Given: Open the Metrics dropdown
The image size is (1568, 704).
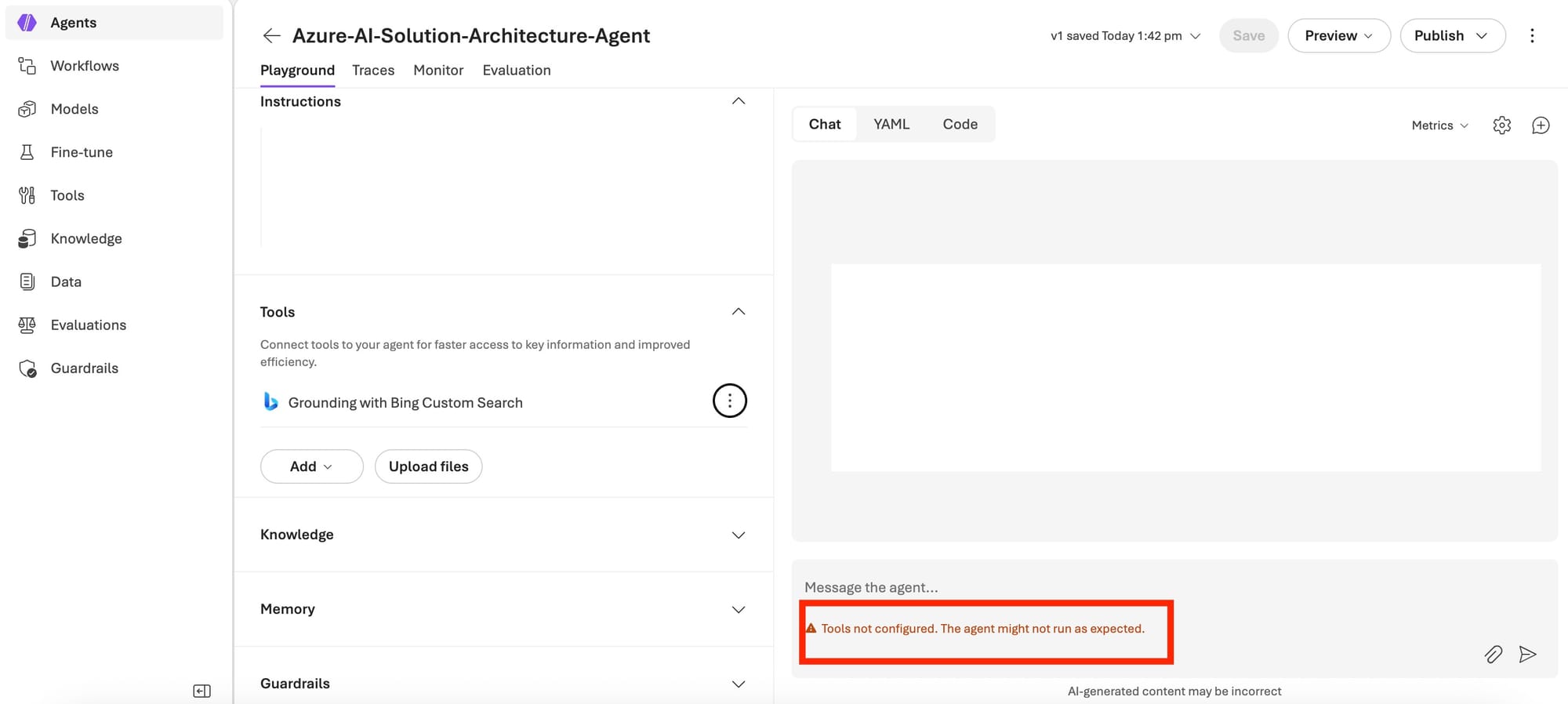Looking at the screenshot, I should pyautogui.click(x=1439, y=125).
